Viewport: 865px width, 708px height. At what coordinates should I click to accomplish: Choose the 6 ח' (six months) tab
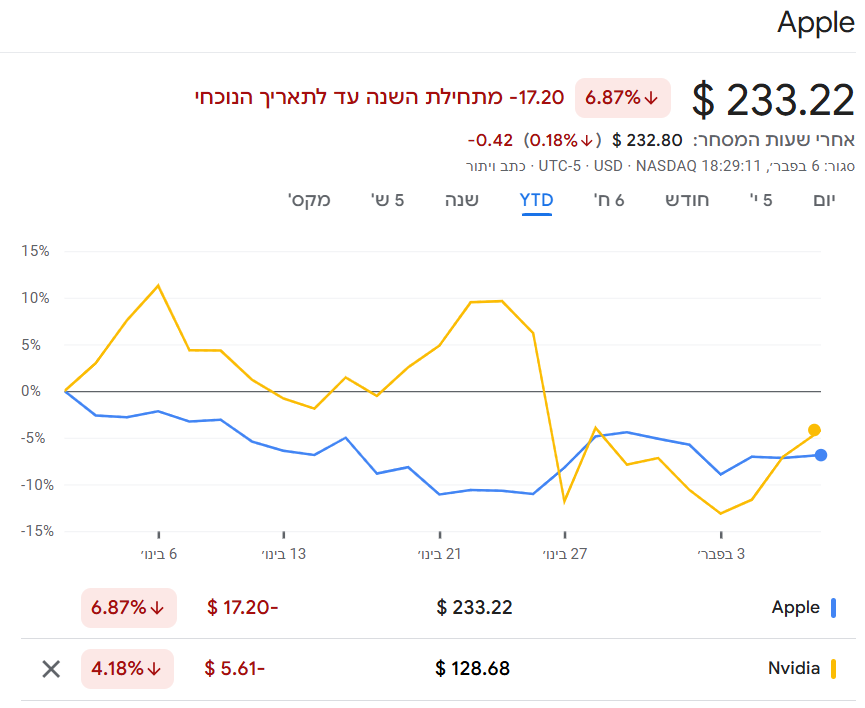(609, 200)
